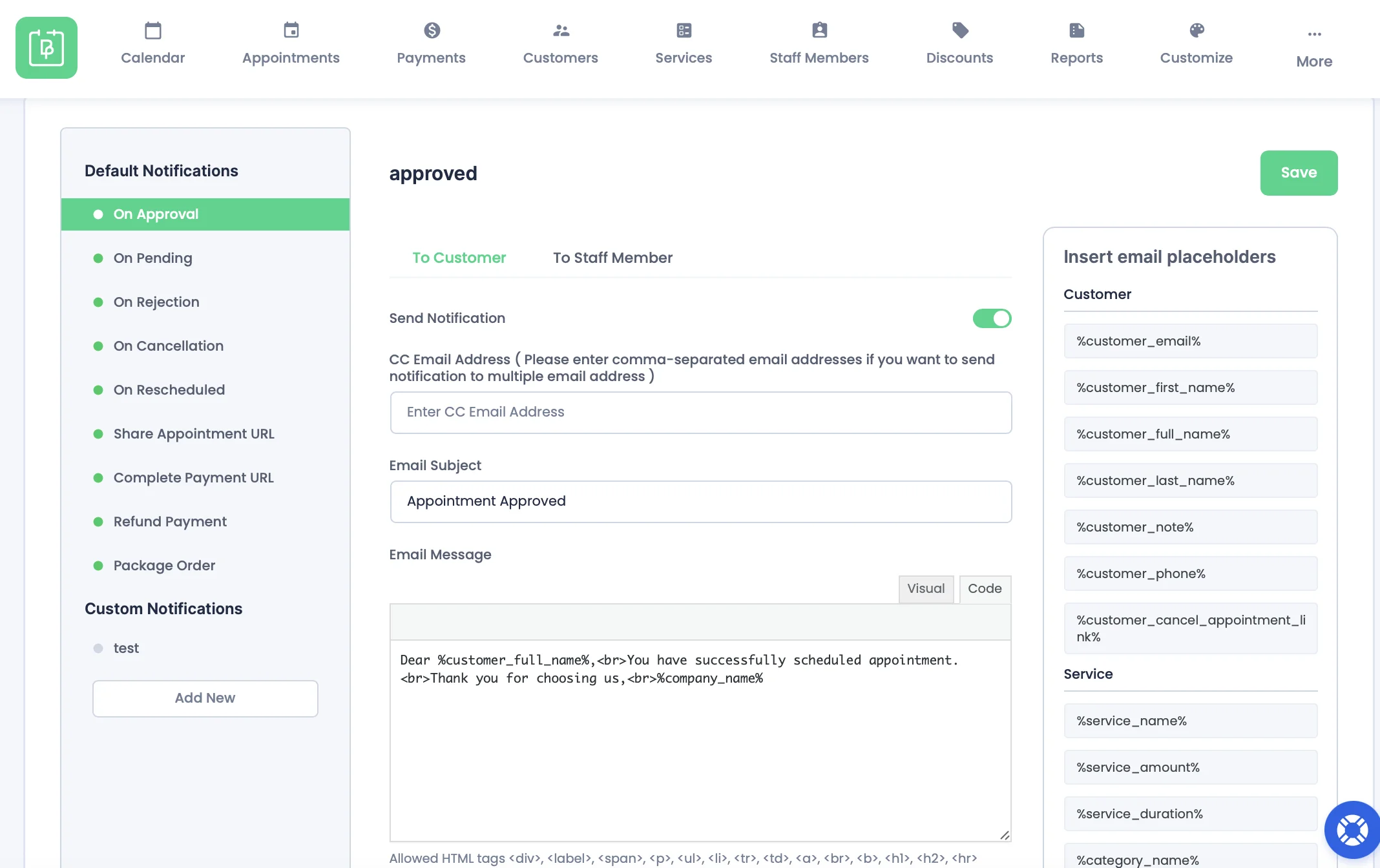Screen dimensions: 1380x868
Task: Focus the CC Email Address field
Action: pyautogui.click(x=700, y=412)
